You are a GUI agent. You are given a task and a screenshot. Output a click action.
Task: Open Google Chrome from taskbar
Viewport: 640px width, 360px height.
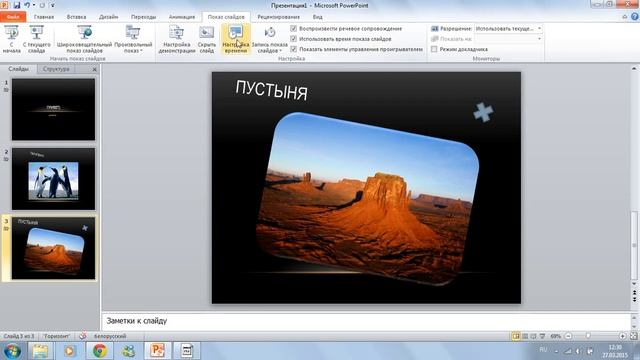pyautogui.click(x=100, y=351)
